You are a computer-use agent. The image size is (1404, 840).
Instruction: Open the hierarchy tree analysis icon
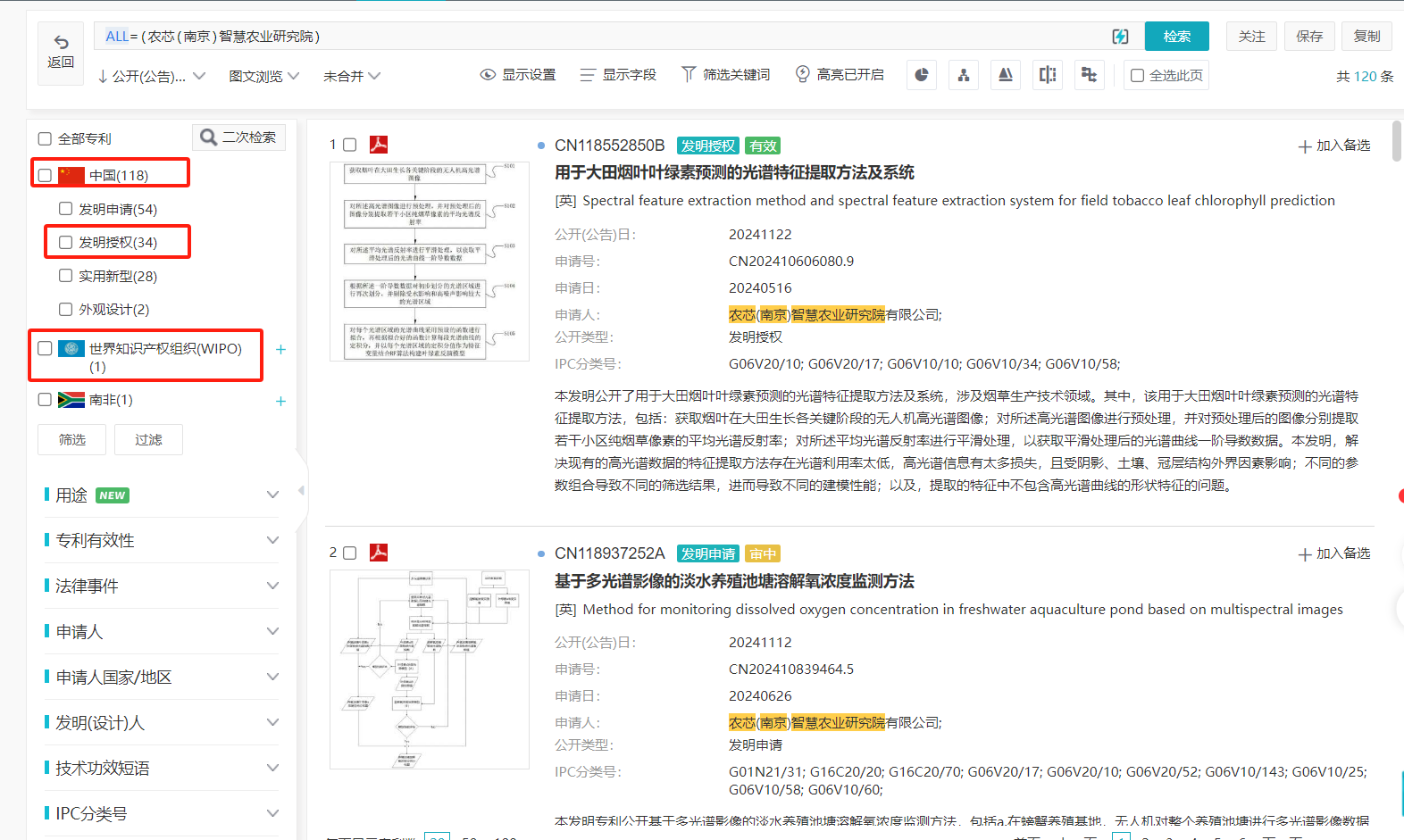click(x=964, y=75)
